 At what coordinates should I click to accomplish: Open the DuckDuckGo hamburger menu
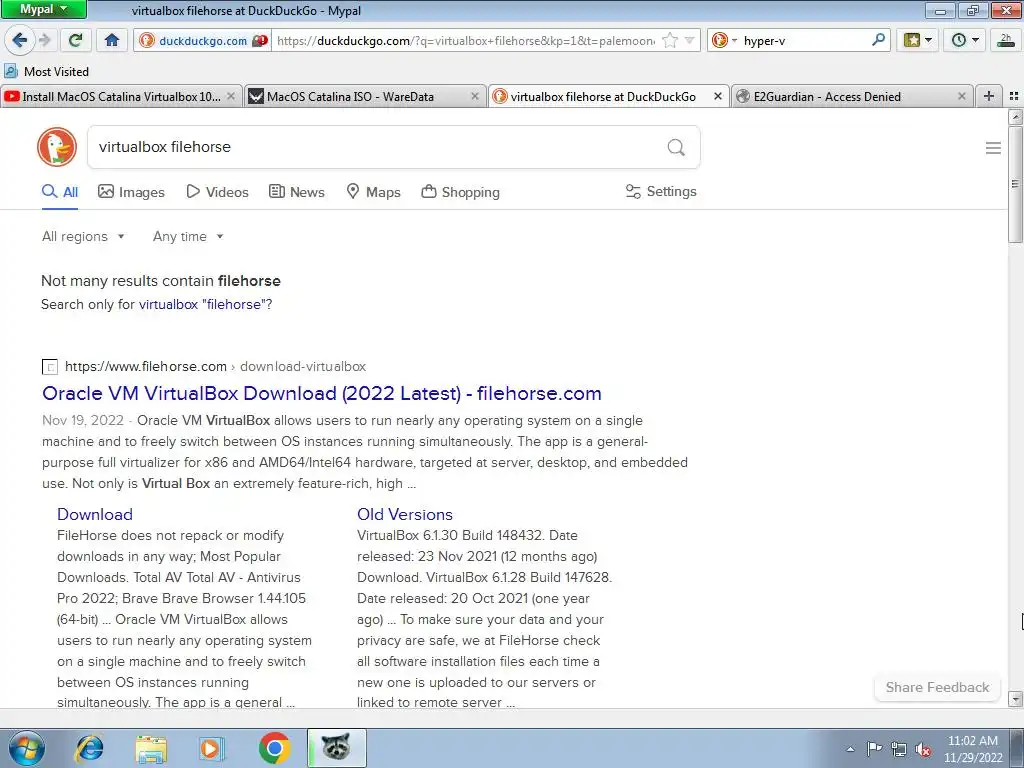coord(993,148)
